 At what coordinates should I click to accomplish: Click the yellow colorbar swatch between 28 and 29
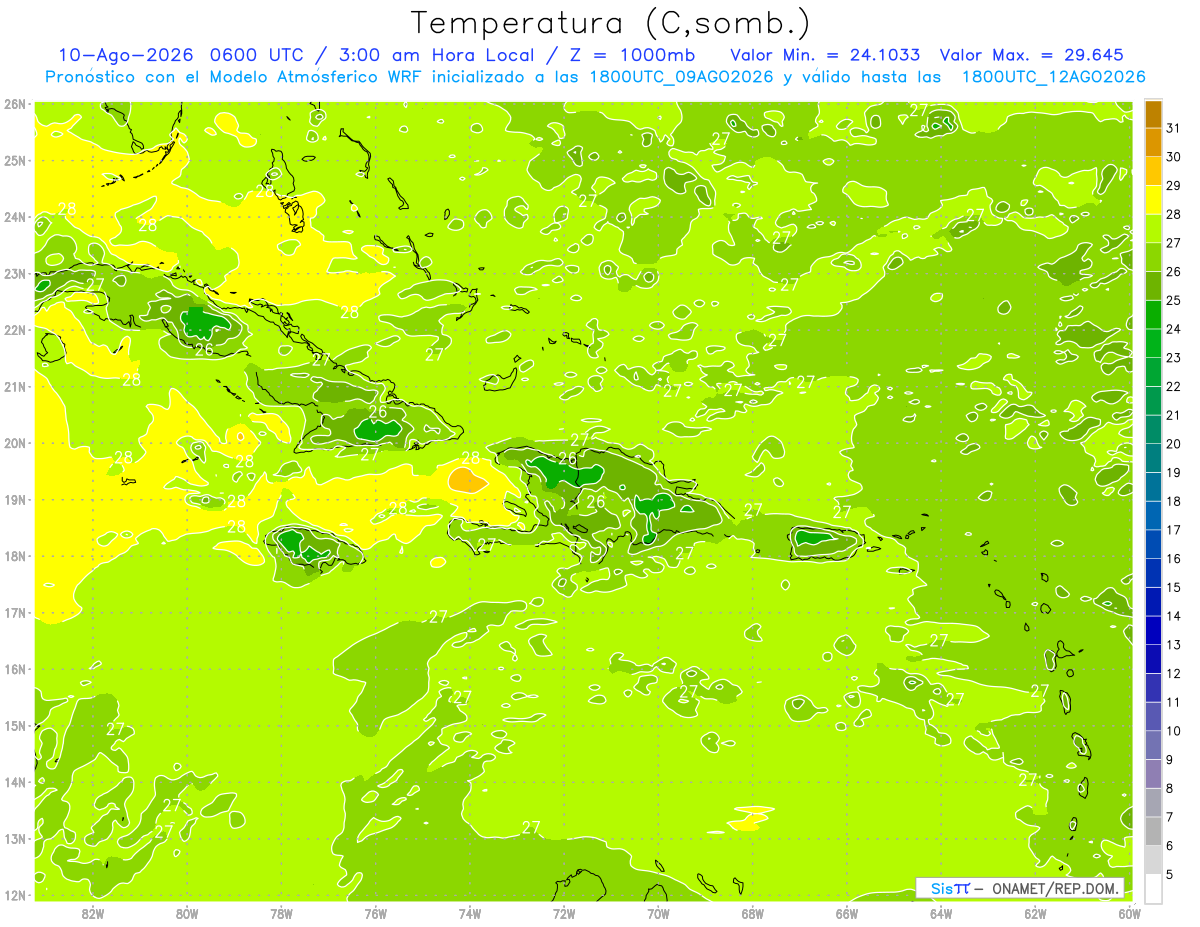click(x=1153, y=200)
